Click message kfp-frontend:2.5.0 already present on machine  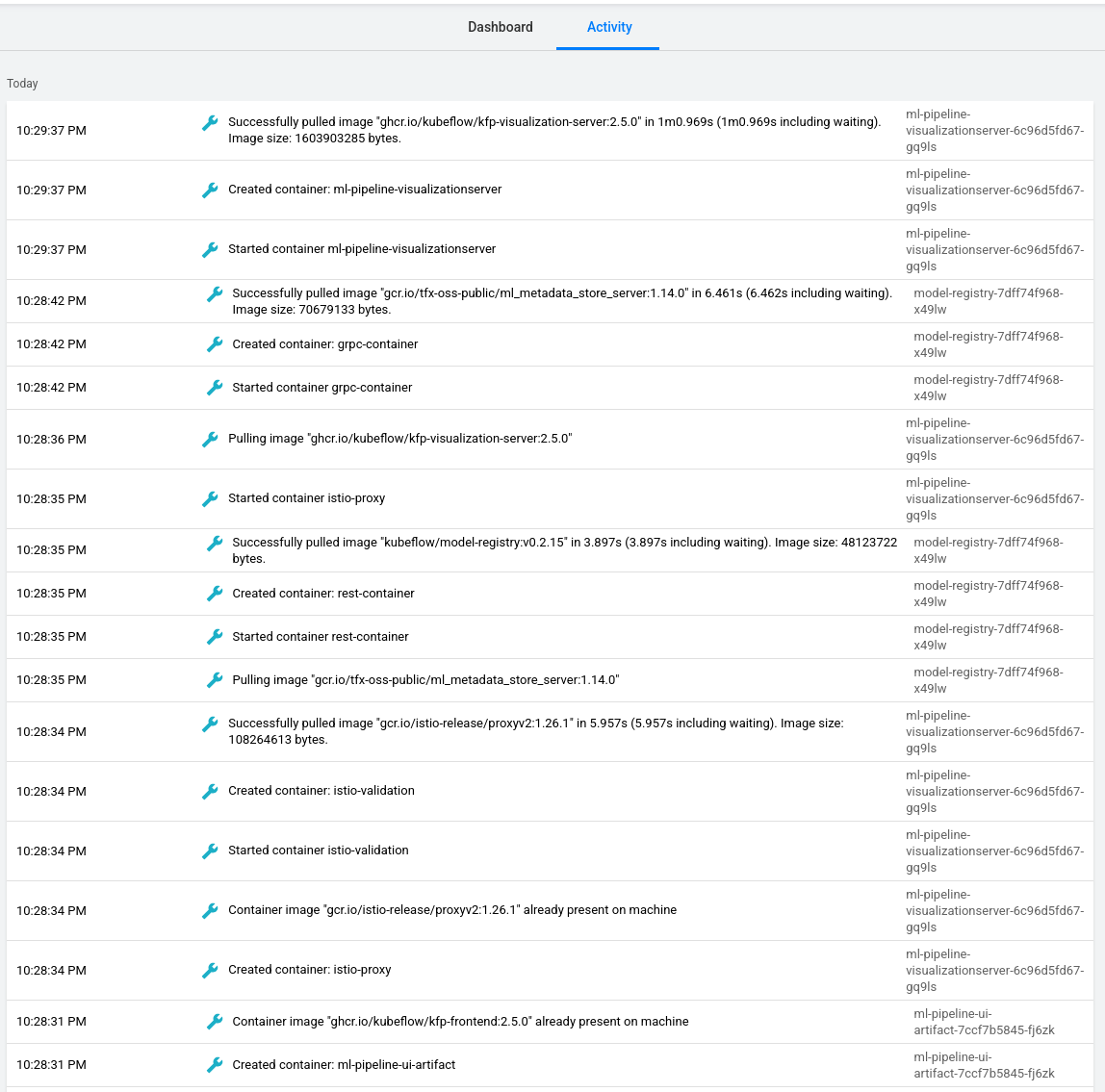tap(460, 1022)
